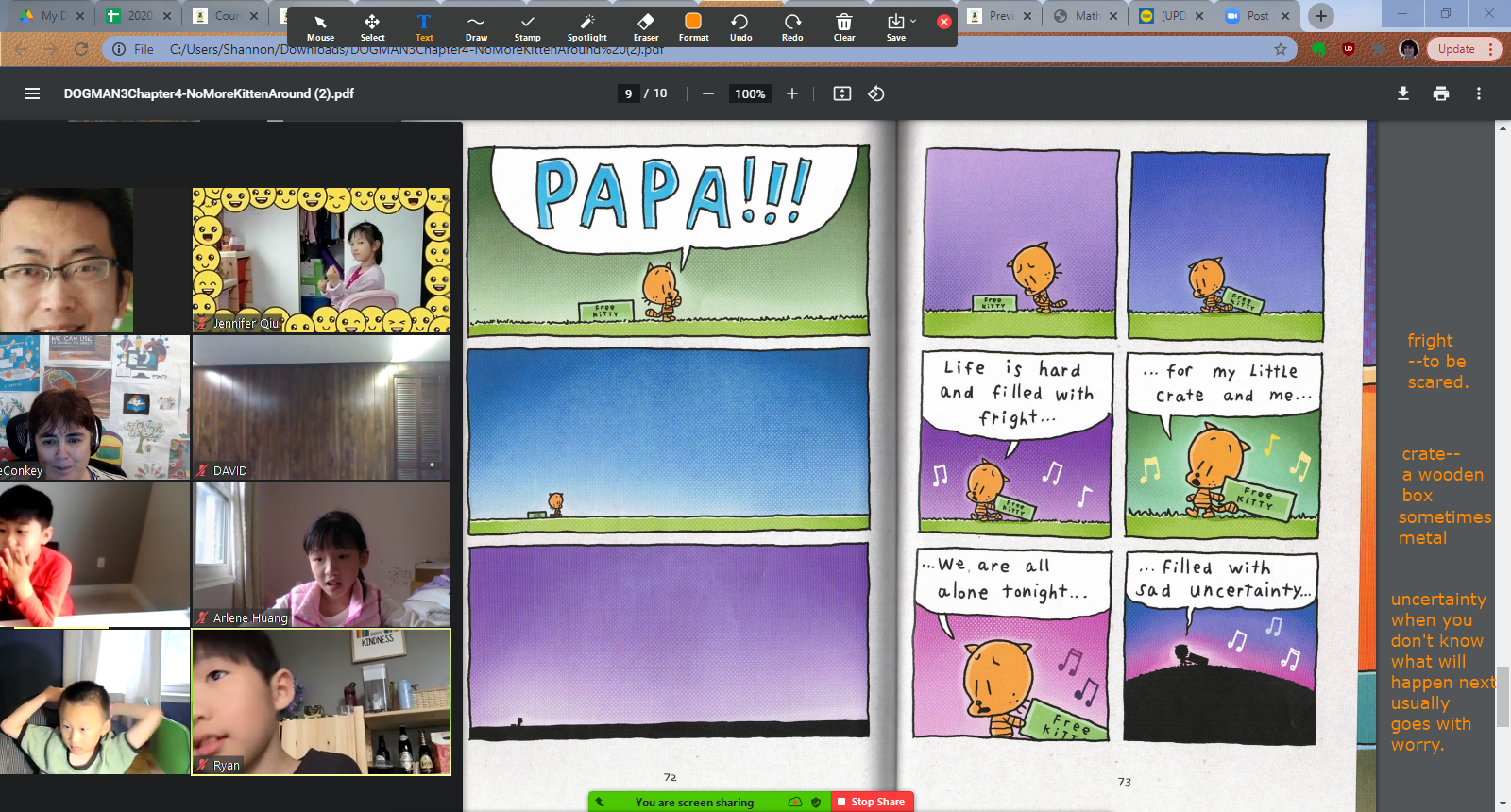1511x812 pixels.
Task: Open the orange Format color picker
Action: click(x=693, y=27)
